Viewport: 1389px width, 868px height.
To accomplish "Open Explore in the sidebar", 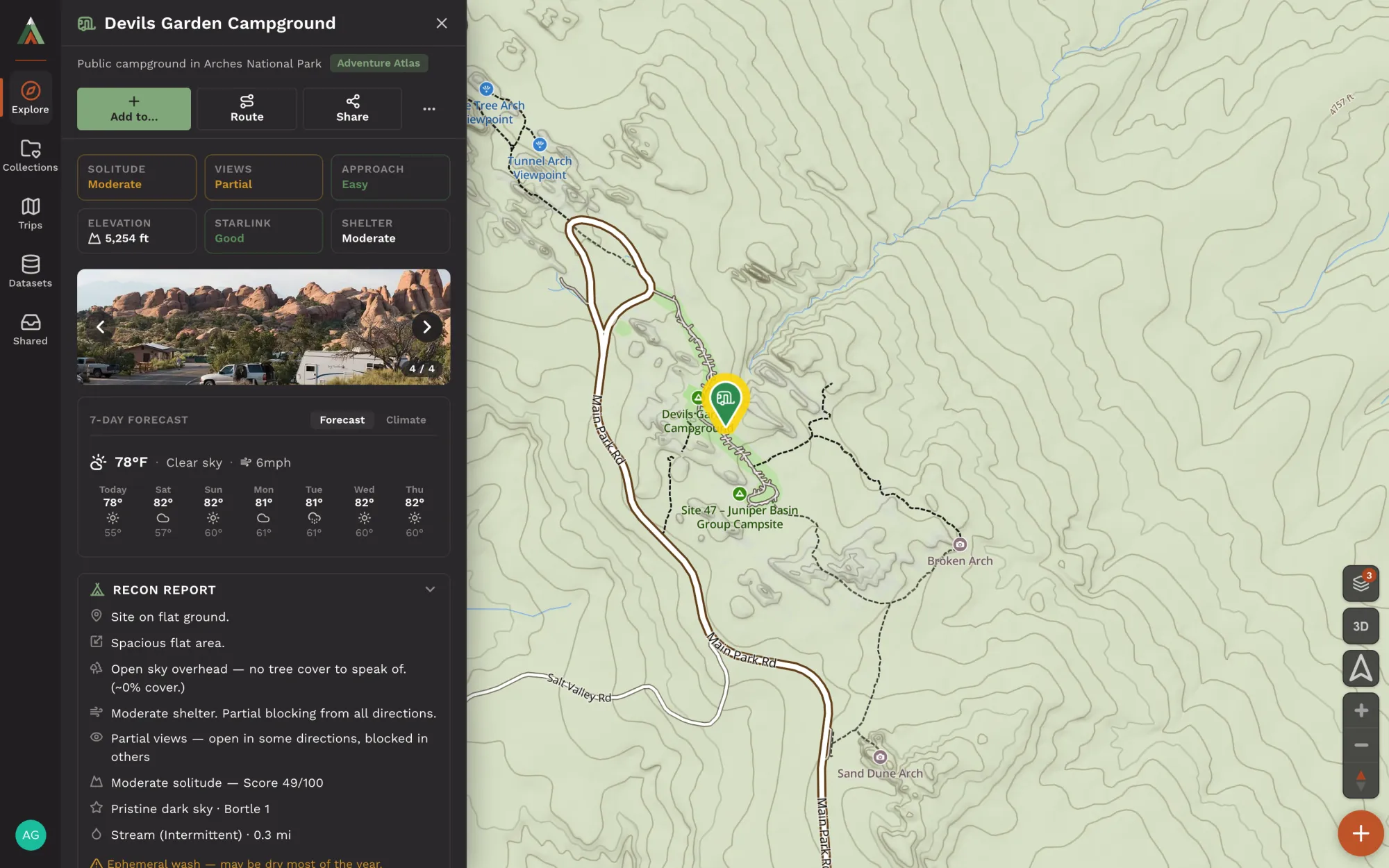I will 31,98.
